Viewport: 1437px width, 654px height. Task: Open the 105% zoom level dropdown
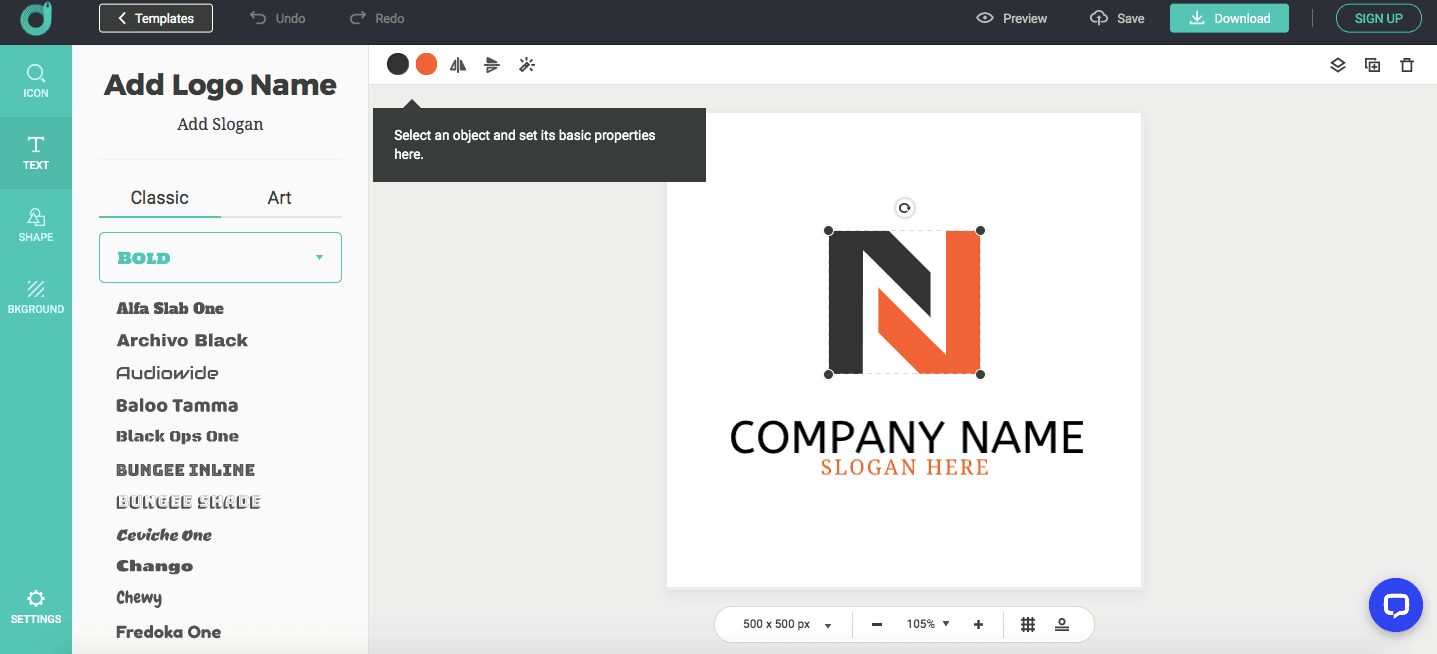pos(928,624)
